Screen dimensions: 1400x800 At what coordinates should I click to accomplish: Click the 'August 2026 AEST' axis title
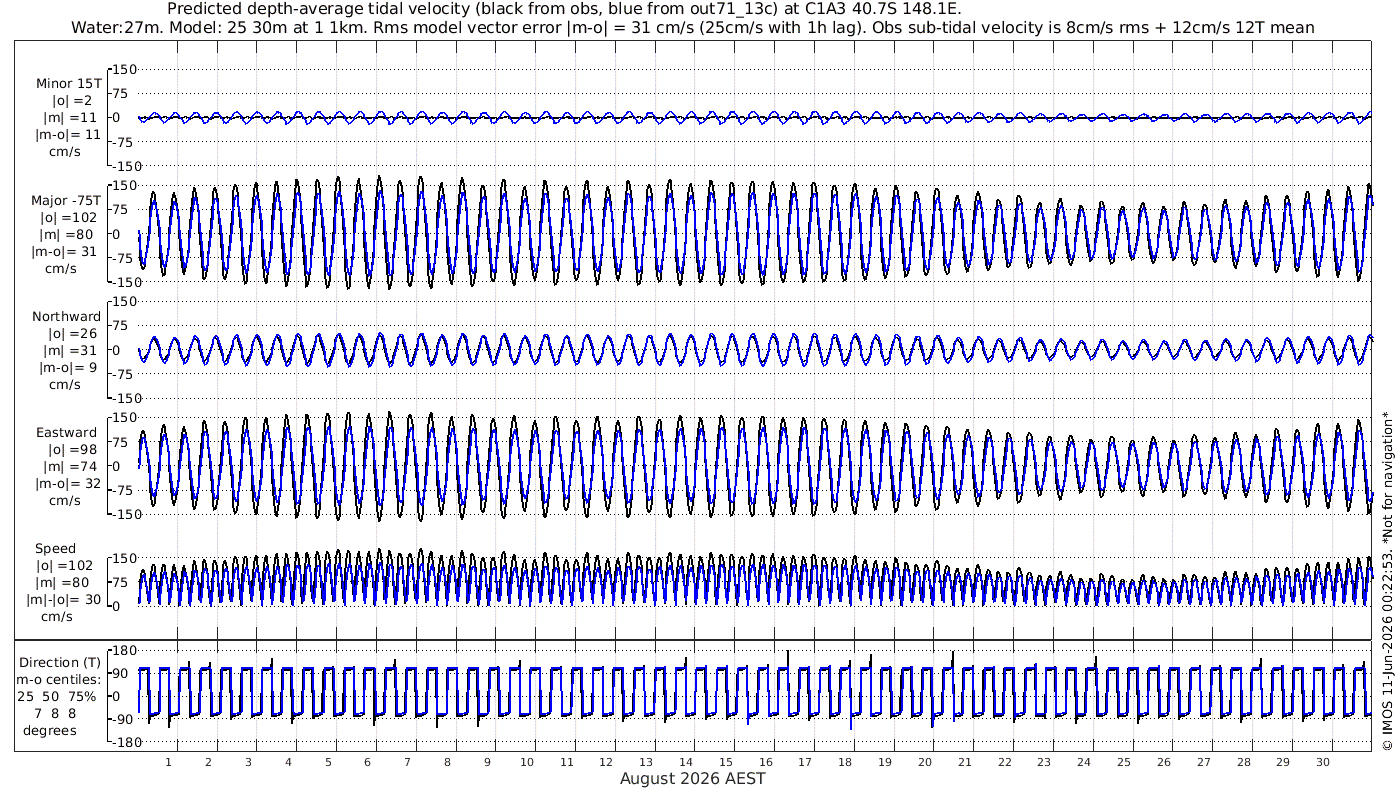[693, 778]
